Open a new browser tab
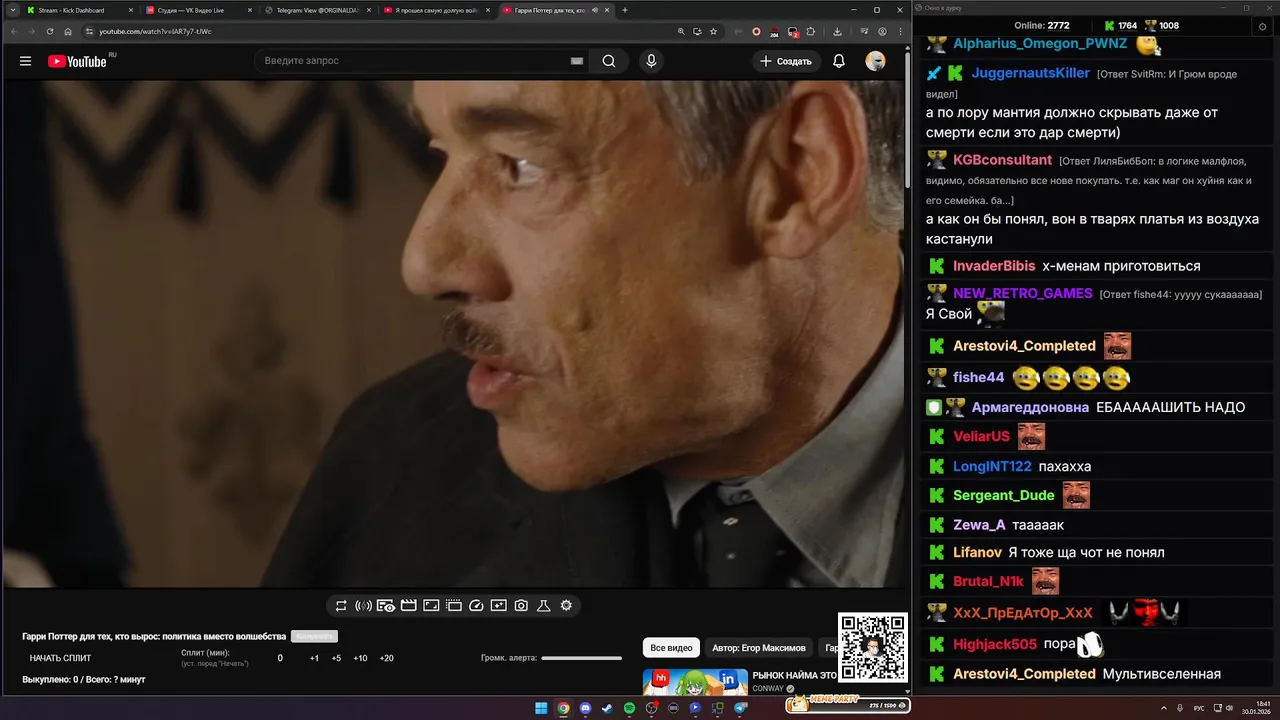Image resolution: width=1280 pixels, height=720 pixels. (x=625, y=10)
